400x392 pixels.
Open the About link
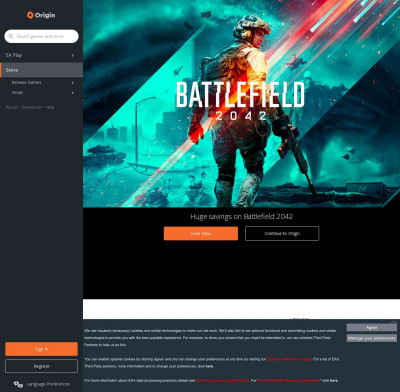coord(12,107)
